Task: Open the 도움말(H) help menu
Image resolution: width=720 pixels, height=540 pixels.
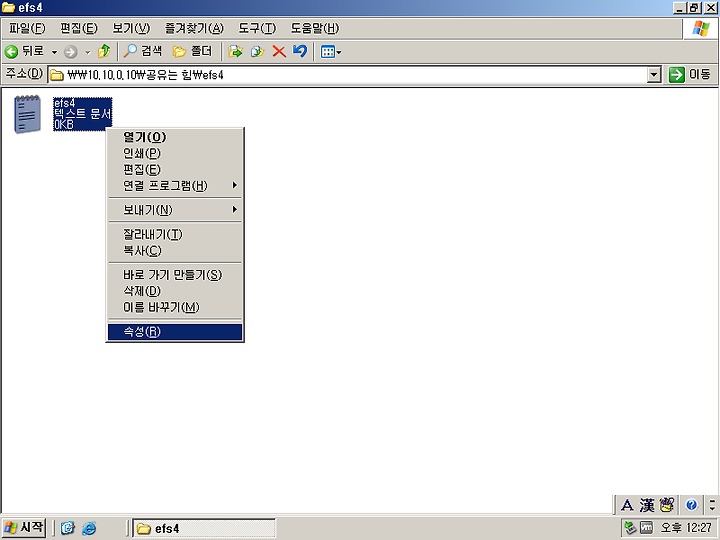Action: pyautogui.click(x=315, y=28)
